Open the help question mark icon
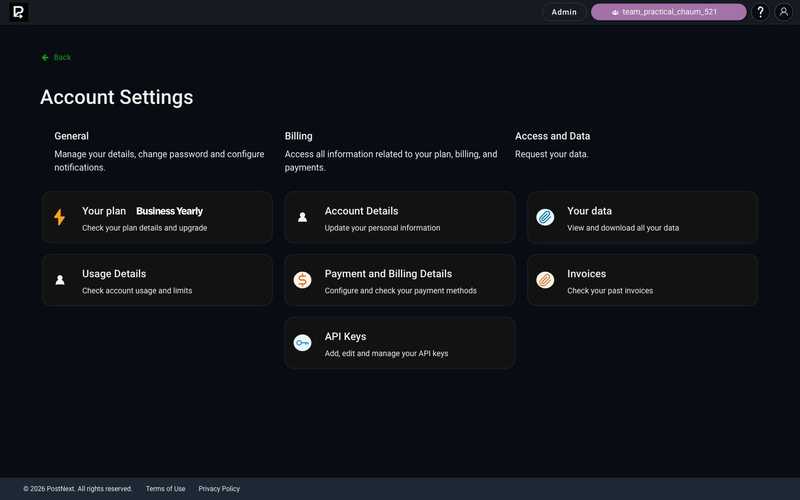The image size is (800, 500). tap(760, 12)
